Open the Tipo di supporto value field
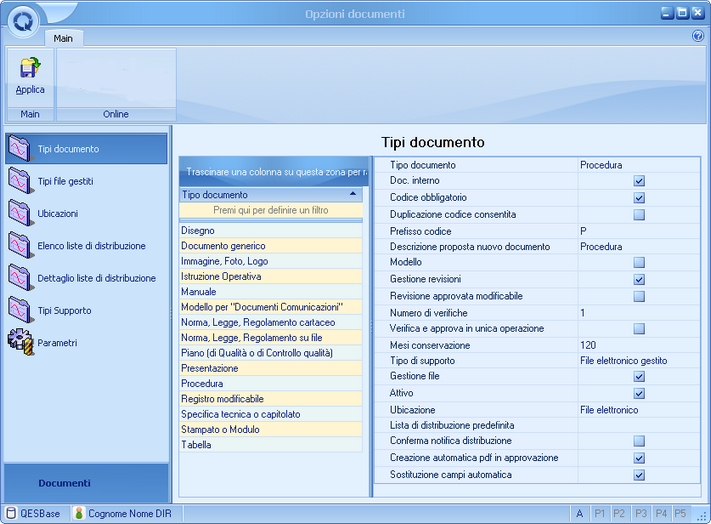The width and height of the screenshot is (711, 524). (x=639, y=361)
